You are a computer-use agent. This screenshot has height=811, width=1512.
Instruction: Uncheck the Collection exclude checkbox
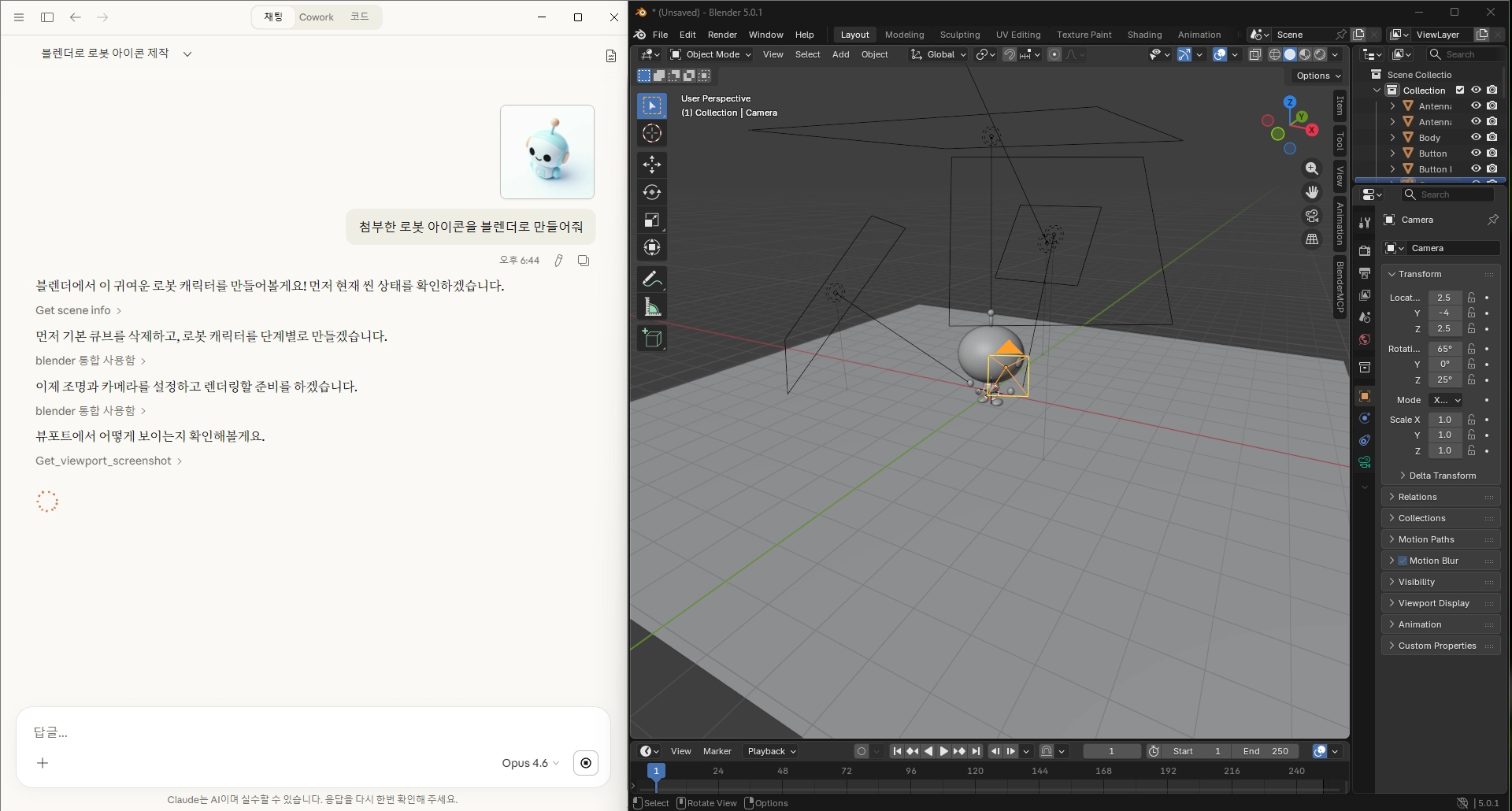[1460, 91]
